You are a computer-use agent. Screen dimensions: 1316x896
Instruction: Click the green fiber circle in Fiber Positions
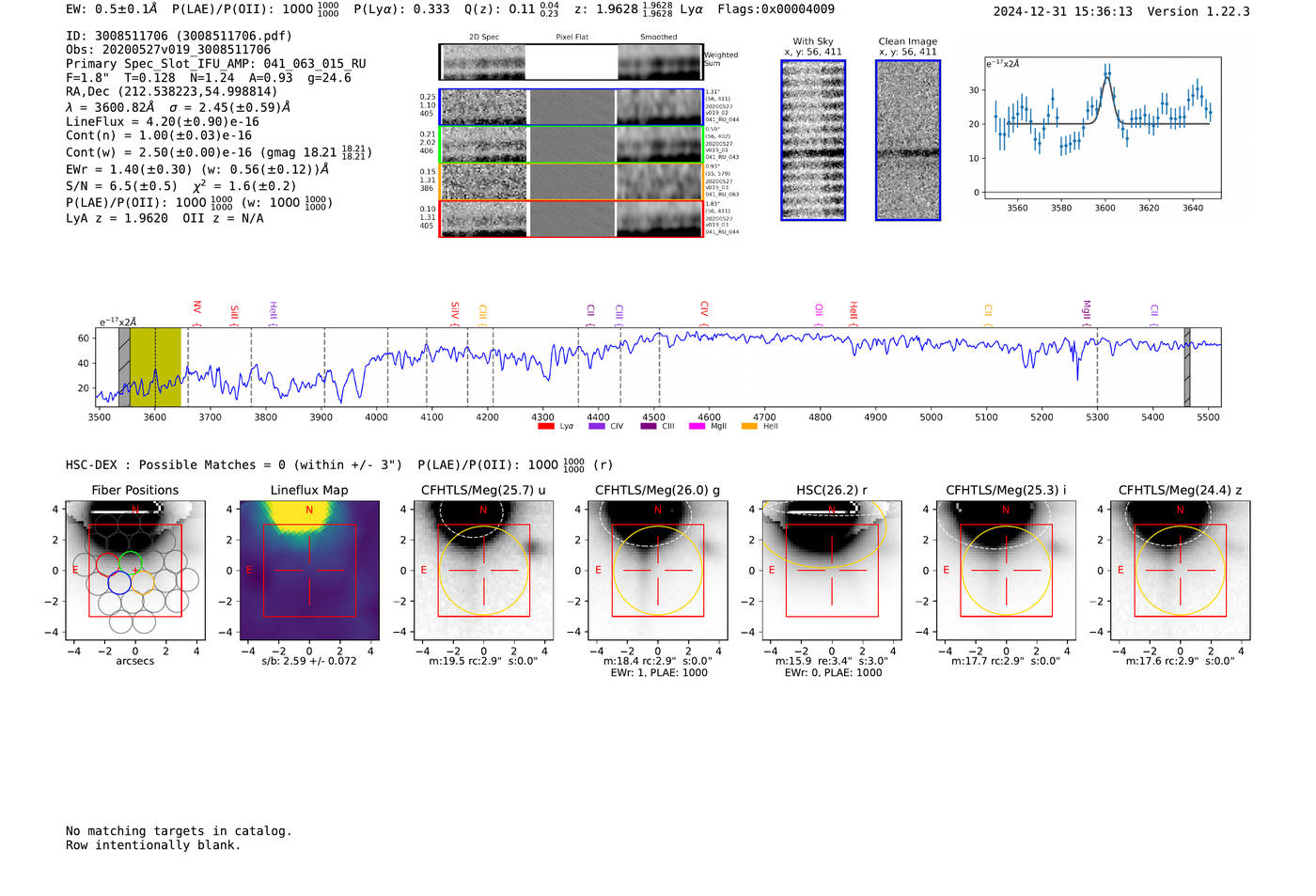point(130,563)
